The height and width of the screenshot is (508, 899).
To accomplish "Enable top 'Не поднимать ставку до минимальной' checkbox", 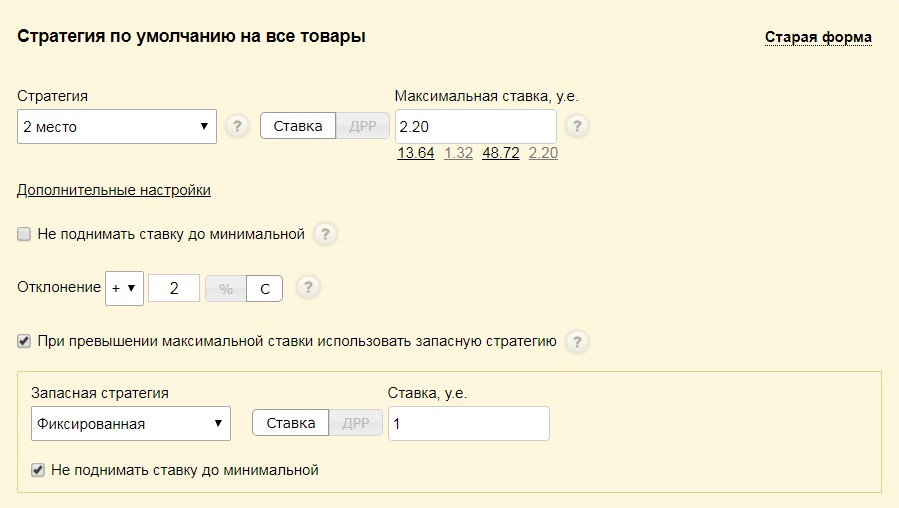I will click(x=25, y=234).
